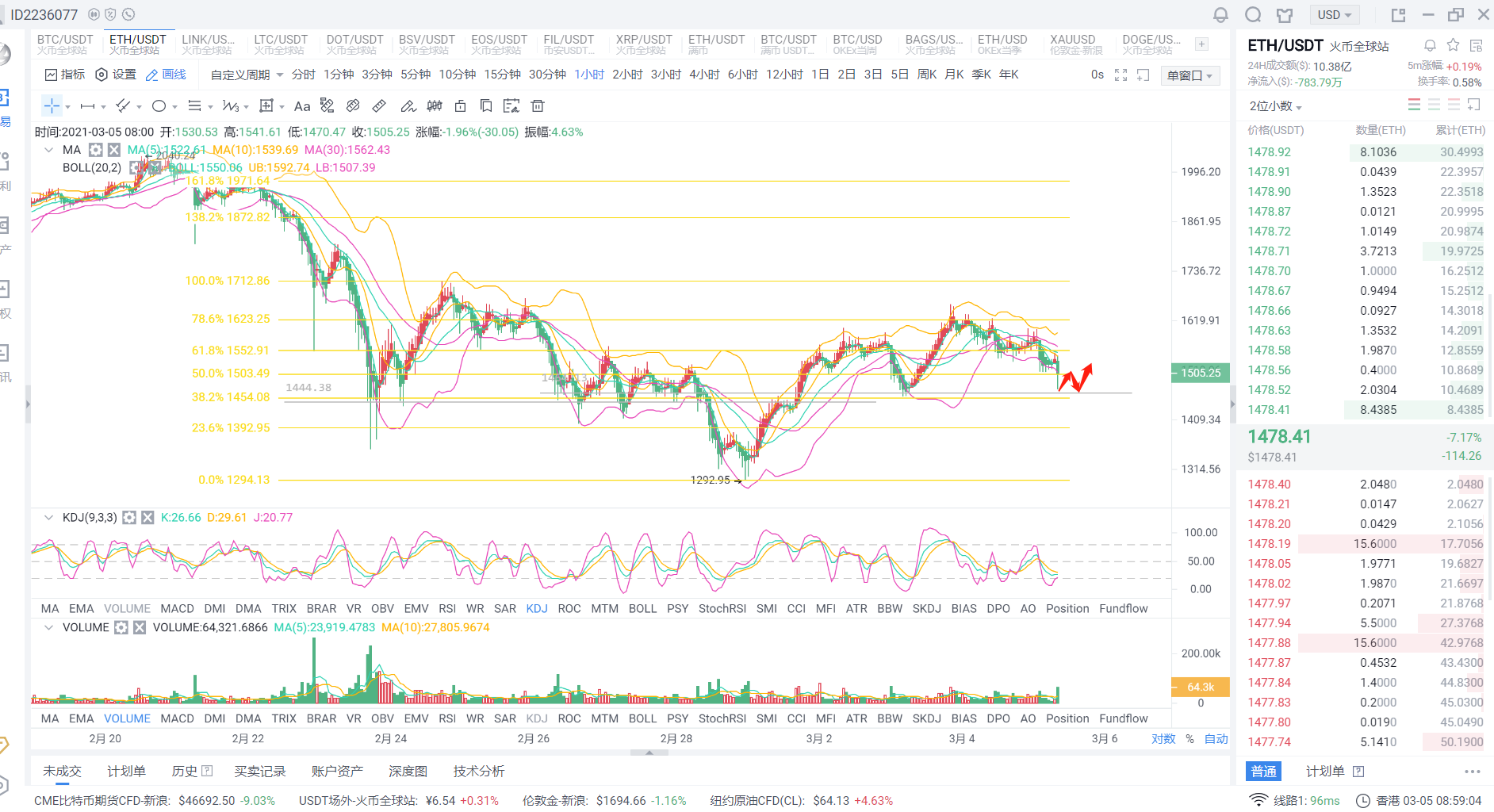1494x812 pixels.
Task: Set a price alert for ETH/USDT
Action: pyautogui.click(x=1430, y=46)
